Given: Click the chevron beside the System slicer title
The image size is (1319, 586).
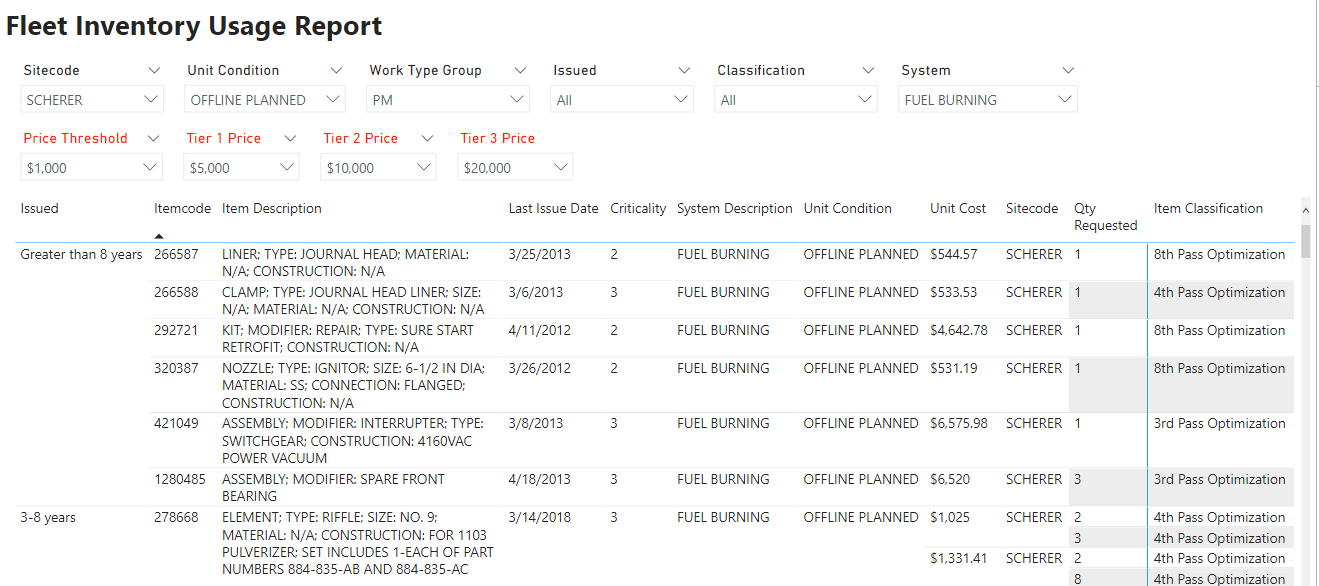Looking at the screenshot, I should point(1068,70).
